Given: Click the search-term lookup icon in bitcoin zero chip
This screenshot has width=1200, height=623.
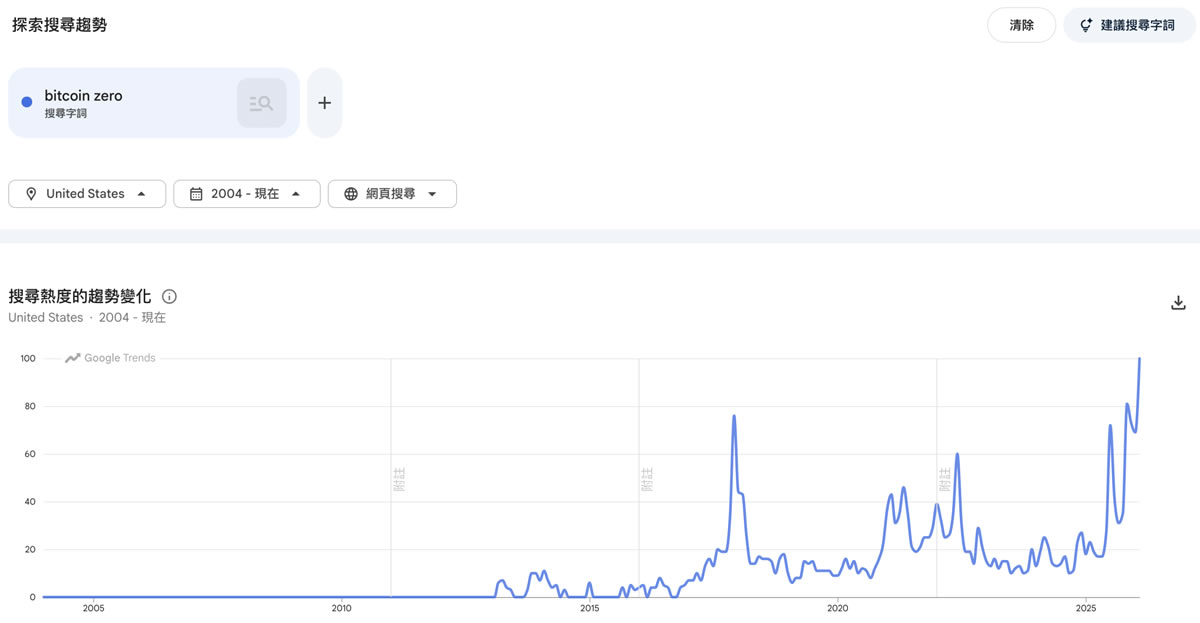Looking at the screenshot, I should [x=261, y=103].
